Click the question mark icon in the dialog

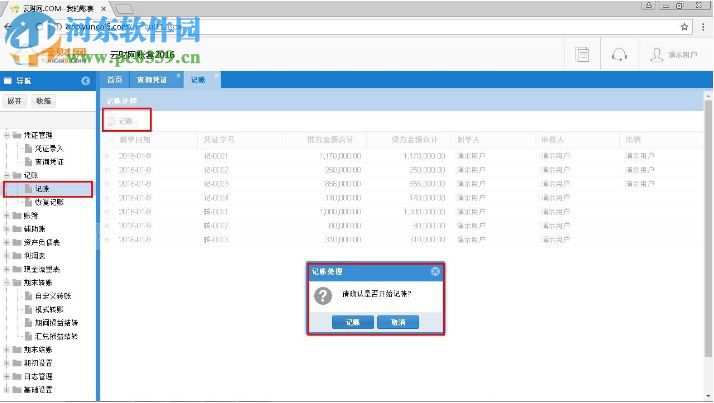(323, 296)
